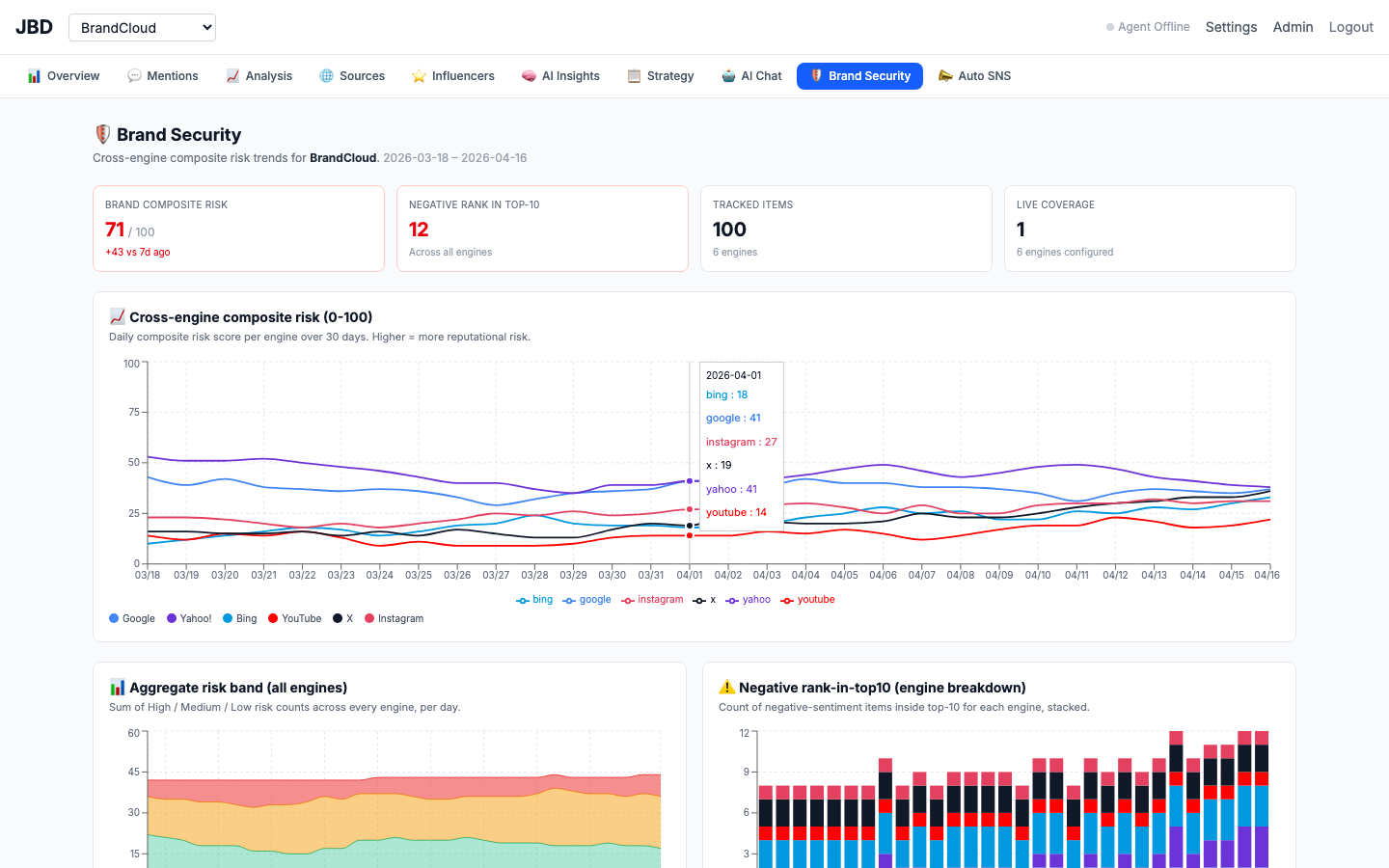1389x868 pixels.
Task: Toggle the bing series in chart legend
Action: [534, 600]
